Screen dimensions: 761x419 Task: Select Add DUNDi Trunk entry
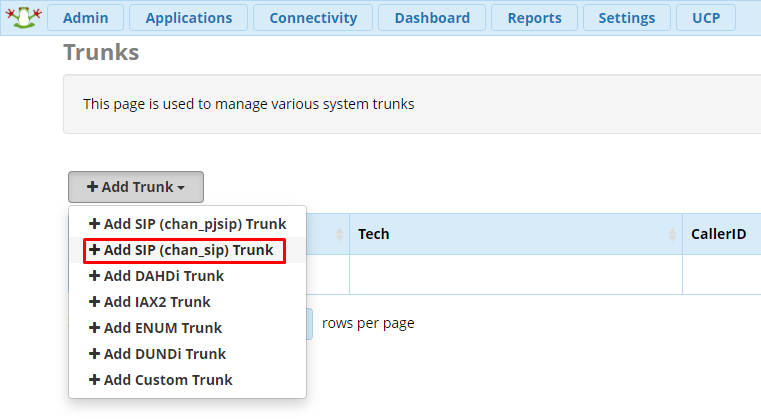[157, 354]
